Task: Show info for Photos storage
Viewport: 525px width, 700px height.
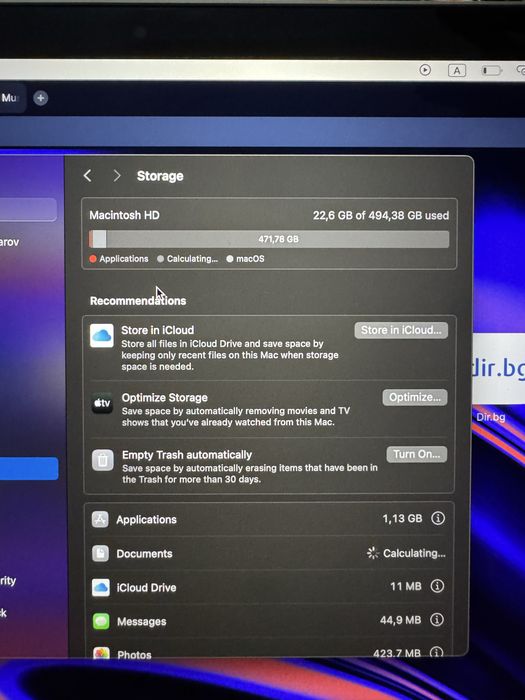Action: tap(436, 652)
